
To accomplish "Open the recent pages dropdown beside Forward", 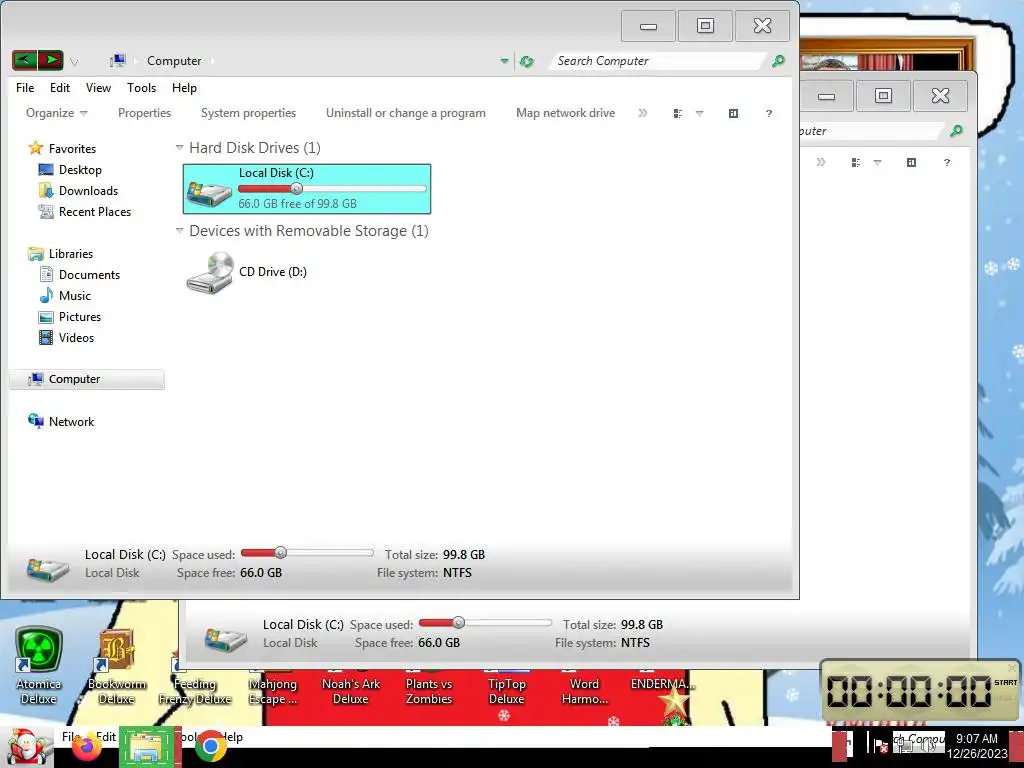I will (x=74, y=62).
